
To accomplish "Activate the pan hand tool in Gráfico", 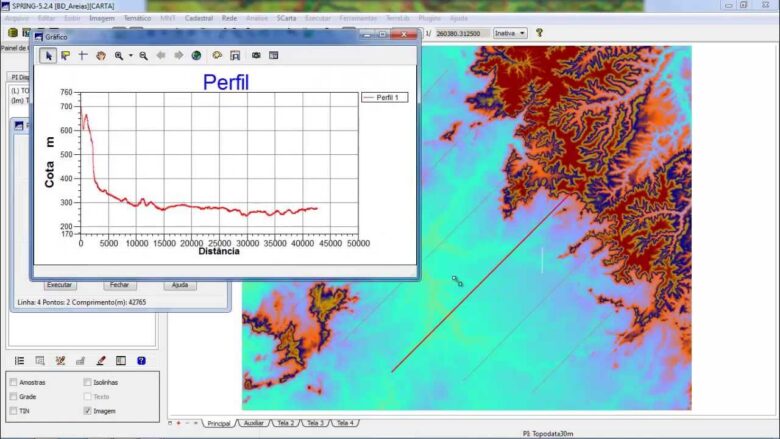I will 100,56.
